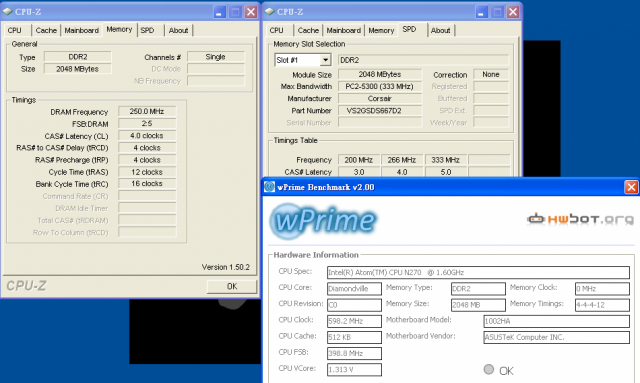
Task: Click DRAM Frequency value 250.0 MHz
Action: [x=147, y=111]
